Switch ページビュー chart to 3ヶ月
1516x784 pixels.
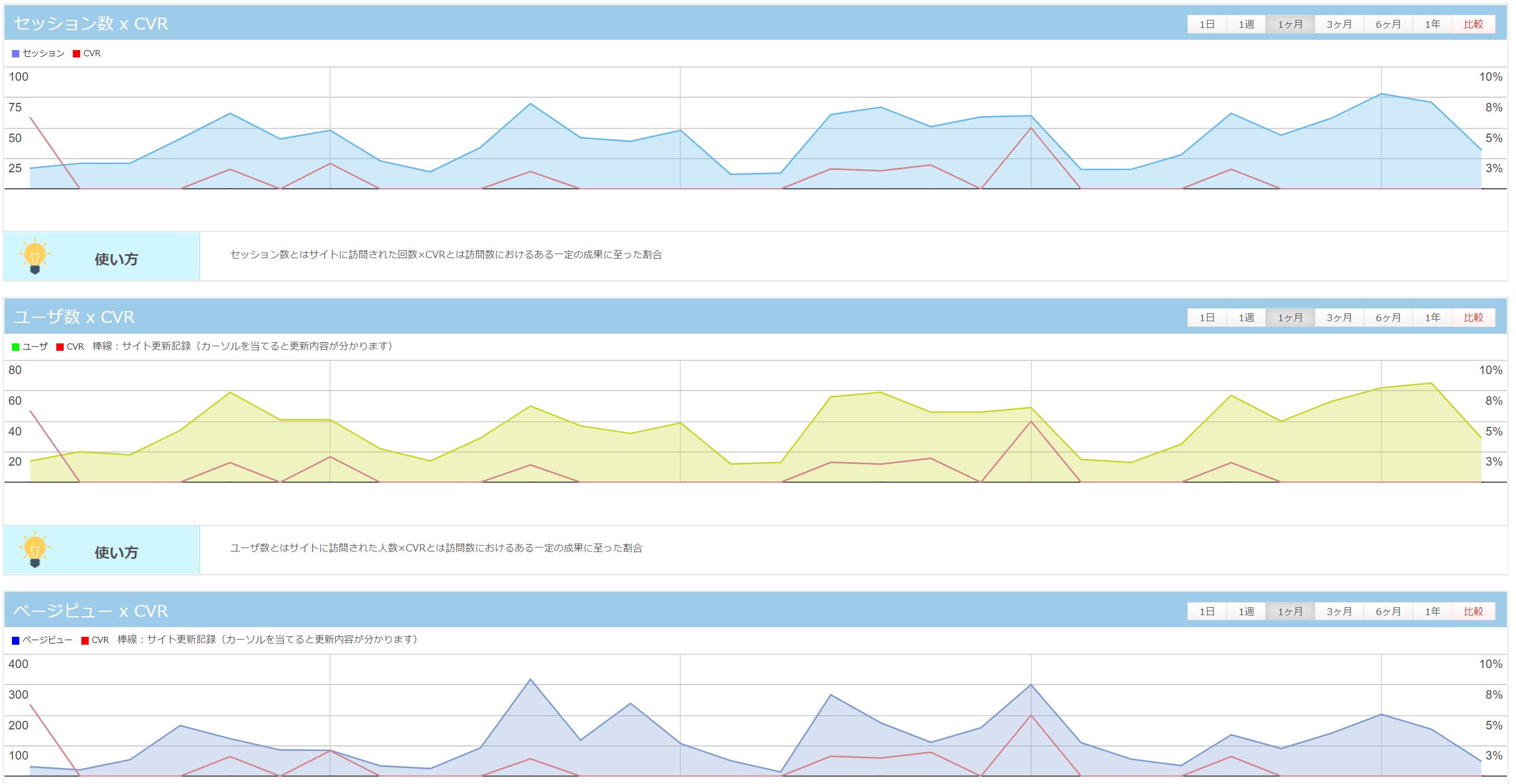pos(1339,611)
